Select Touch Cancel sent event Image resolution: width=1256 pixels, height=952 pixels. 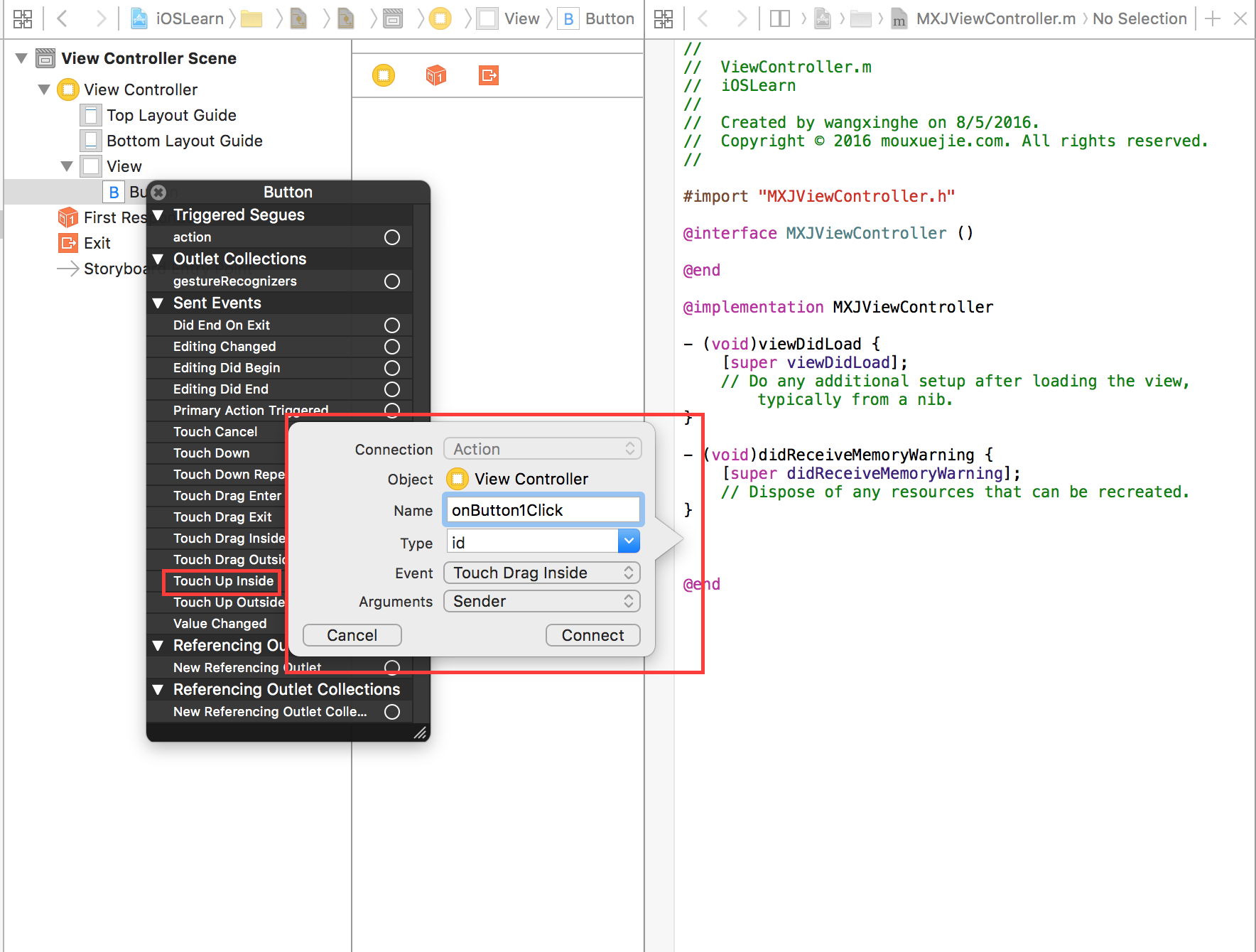click(215, 432)
